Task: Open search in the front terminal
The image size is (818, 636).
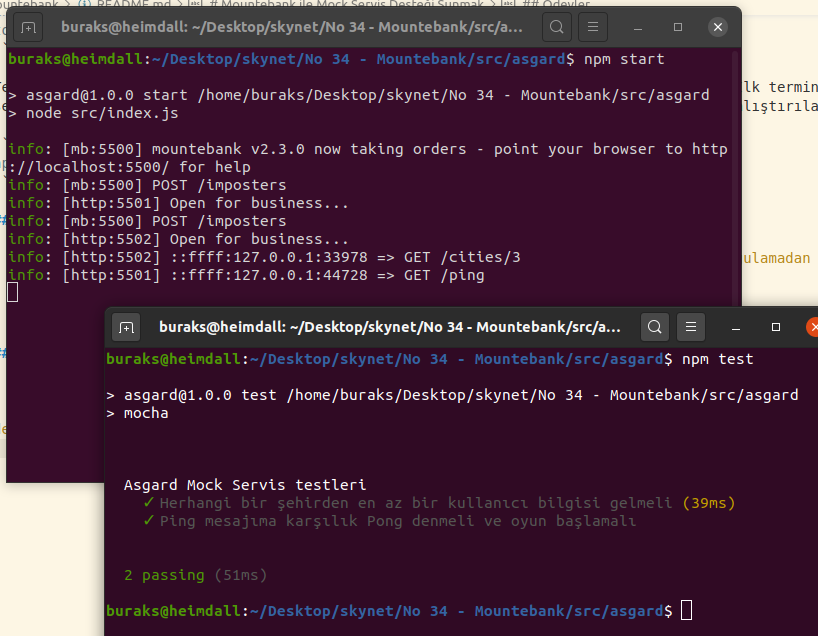Action: [x=654, y=327]
